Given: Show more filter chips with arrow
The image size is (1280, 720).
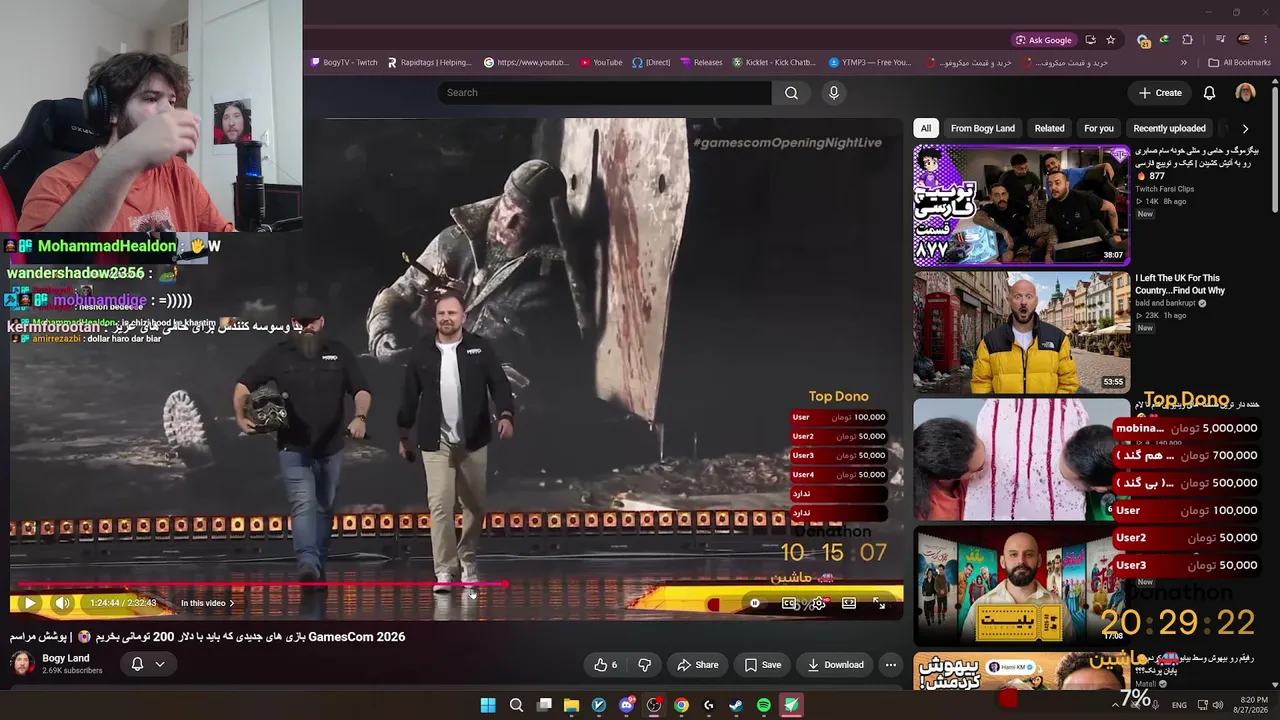Looking at the screenshot, I should point(1245,128).
